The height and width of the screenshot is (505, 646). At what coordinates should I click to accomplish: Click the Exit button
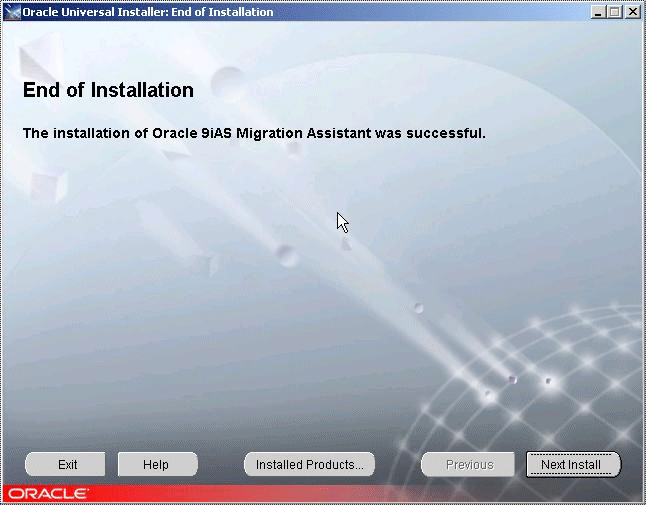pyautogui.click(x=65, y=464)
